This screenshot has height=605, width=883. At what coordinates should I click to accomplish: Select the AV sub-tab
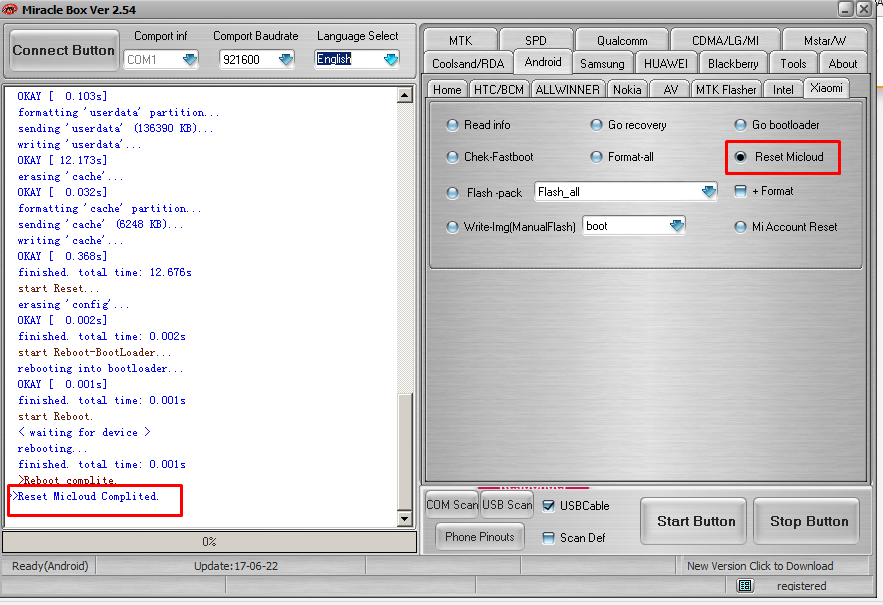[x=670, y=90]
